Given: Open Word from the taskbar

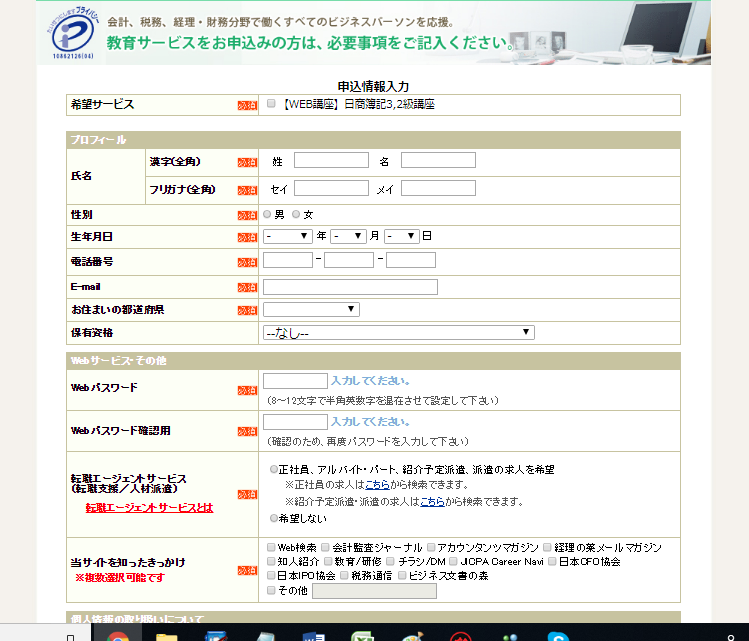Looking at the screenshot, I should click(313, 634).
